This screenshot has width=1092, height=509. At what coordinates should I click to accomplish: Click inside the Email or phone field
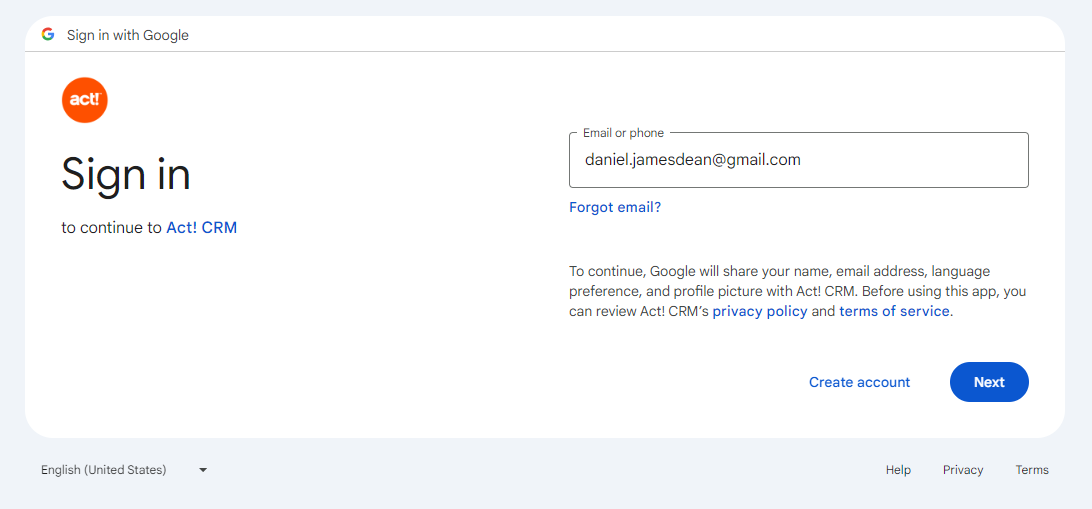(x=799, y=160)
